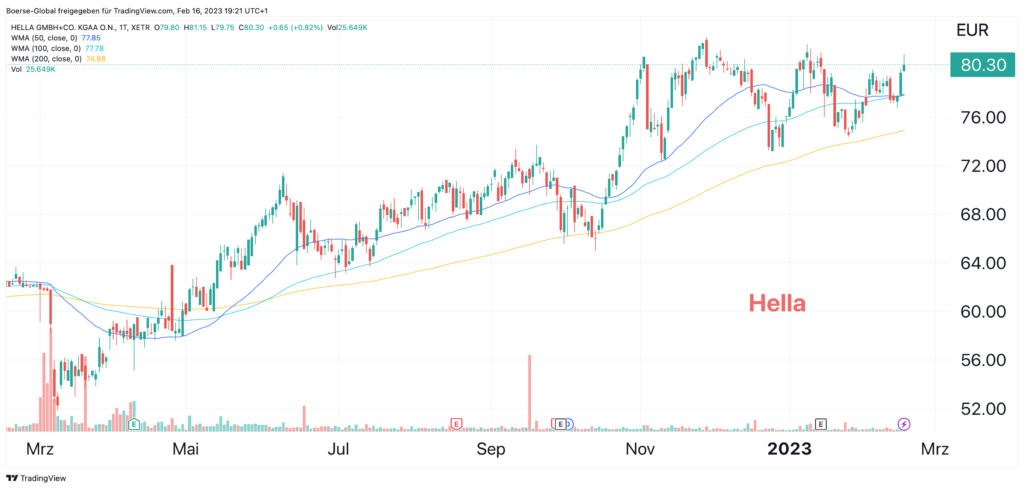Image resolution: width=1024 pixels, height=489 pixels.
Task: Click the tallest red volume bar near October
Action: coord(529,392)
